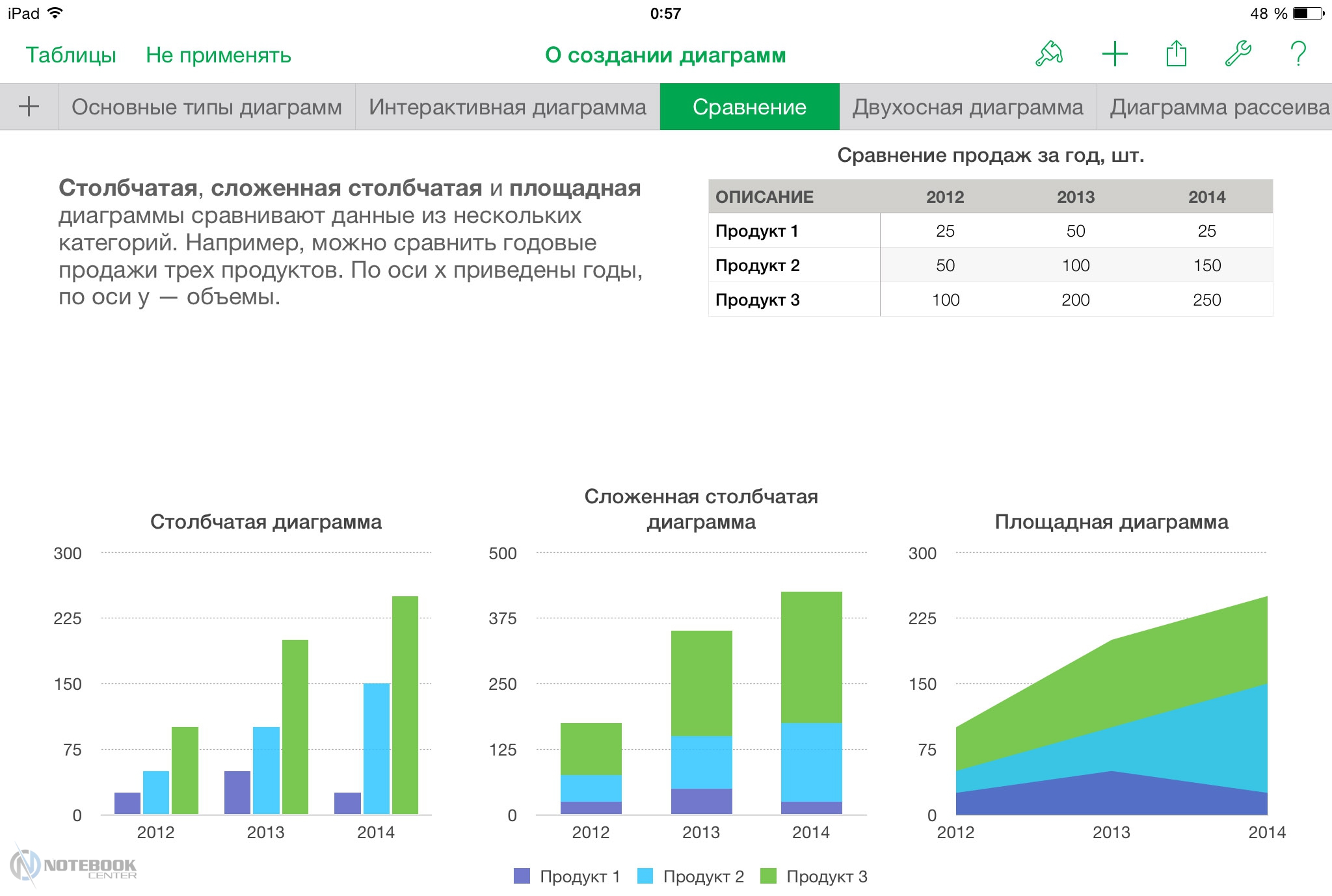This screenshot has width=1332, height=896.
Task: Select the Сравнение active tab
Action: coord(749,107)
